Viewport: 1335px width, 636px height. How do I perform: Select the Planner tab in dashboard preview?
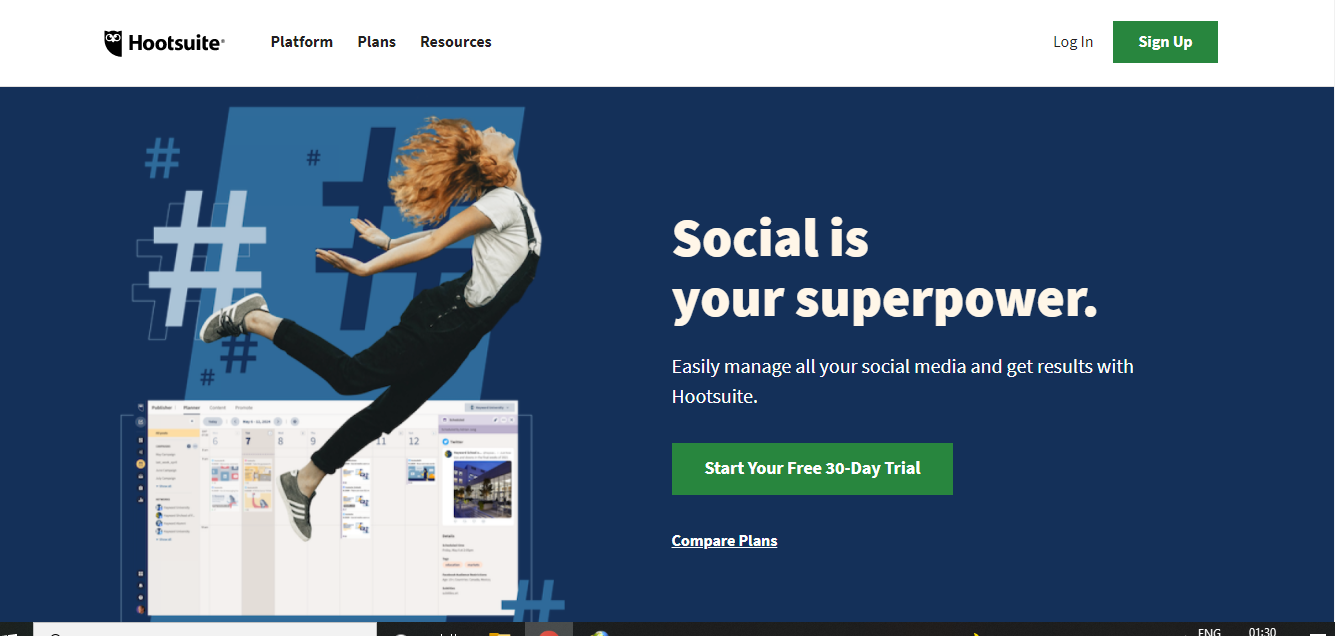pyautogui.click(x=191, y=408)
